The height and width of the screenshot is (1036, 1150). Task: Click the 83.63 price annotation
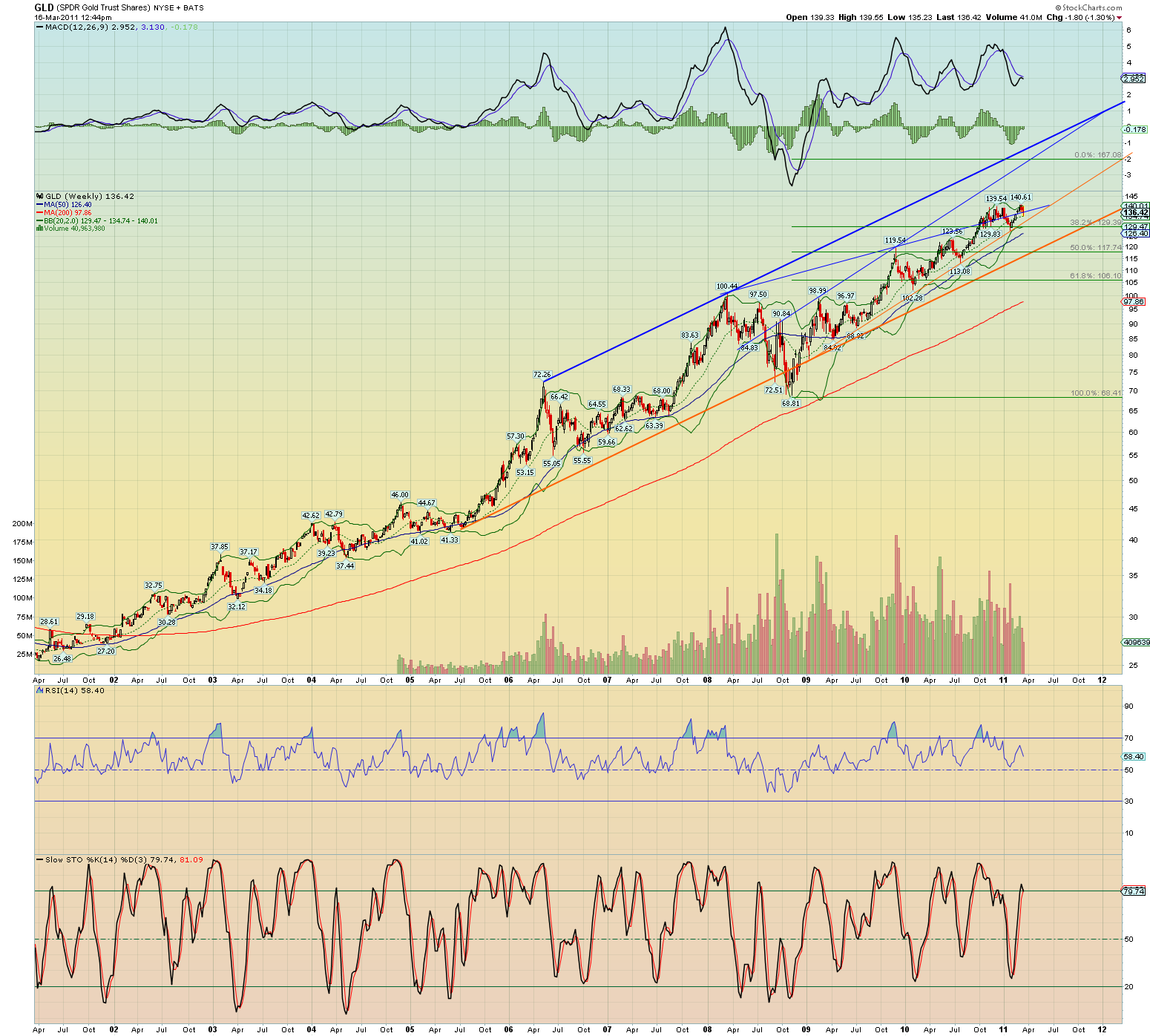(x=690, y=335)
